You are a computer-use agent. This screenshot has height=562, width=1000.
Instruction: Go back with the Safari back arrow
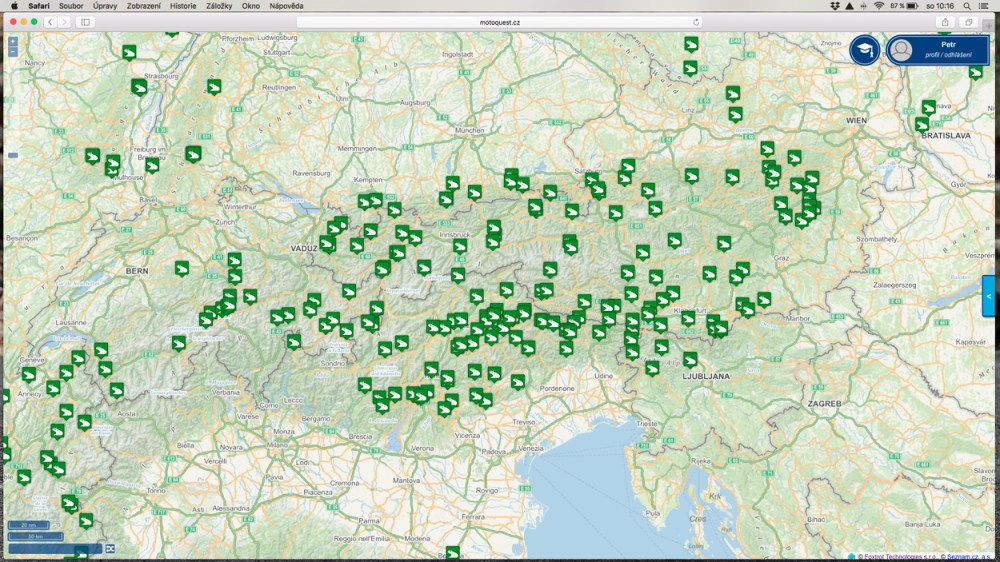pyautogui.click(x=50, y=21)
